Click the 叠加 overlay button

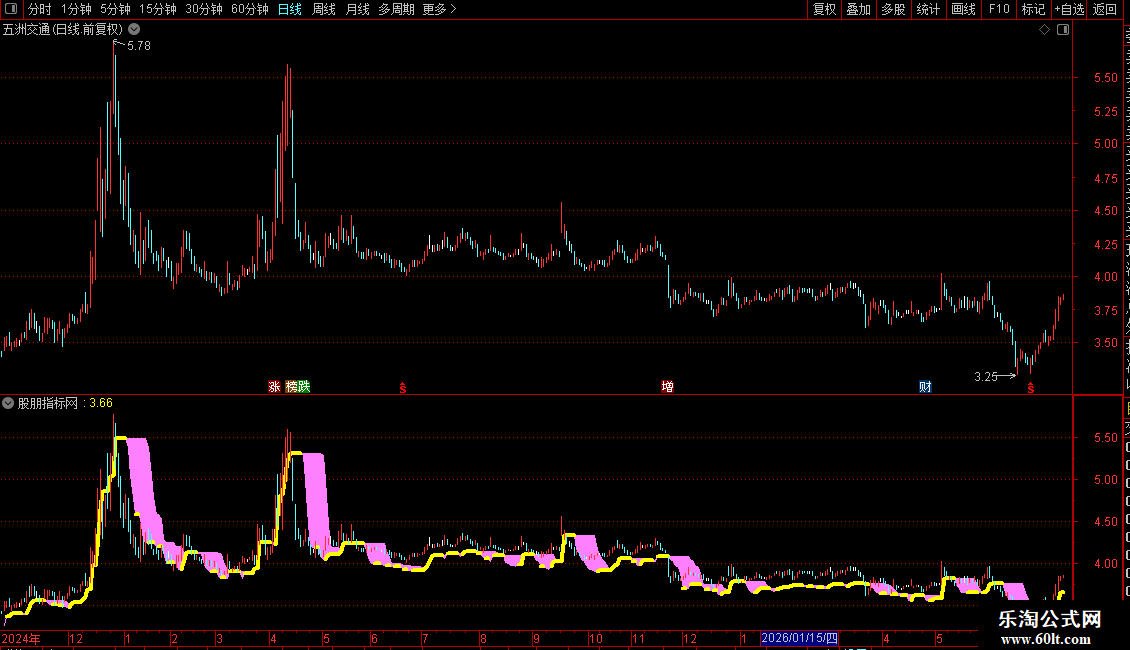[858, 9]
